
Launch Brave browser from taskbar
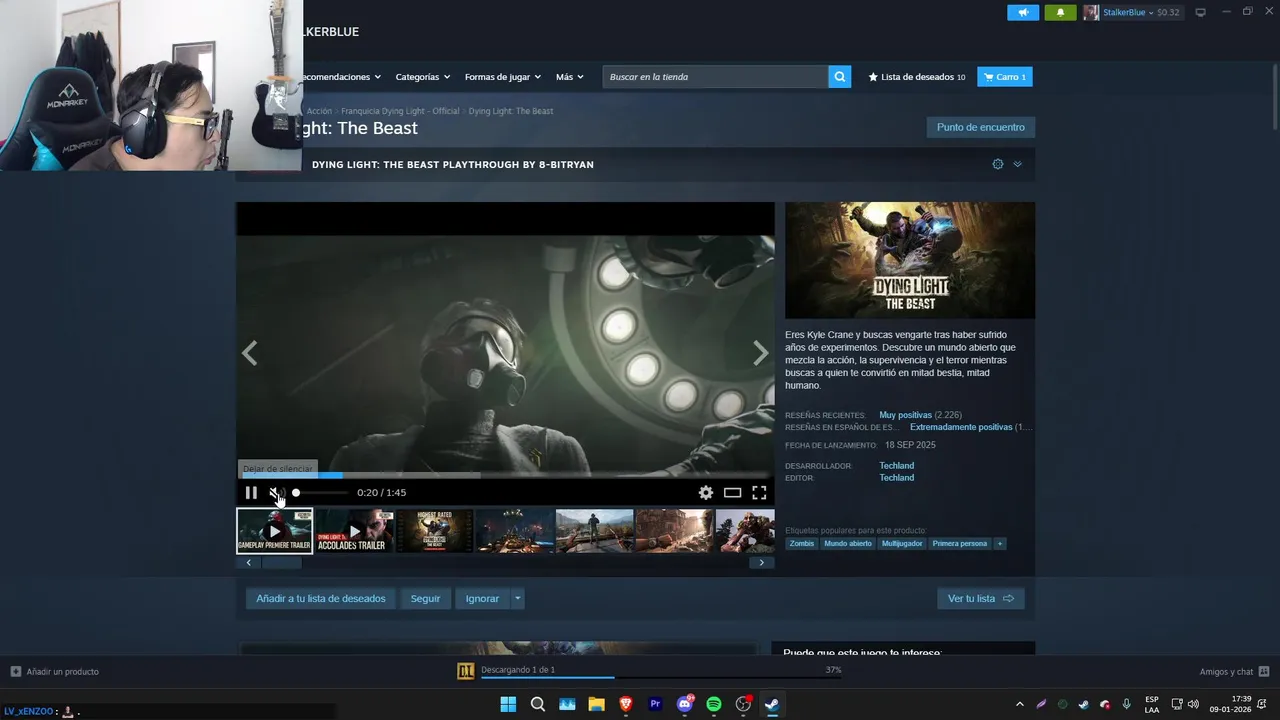[x=626, y=704]
